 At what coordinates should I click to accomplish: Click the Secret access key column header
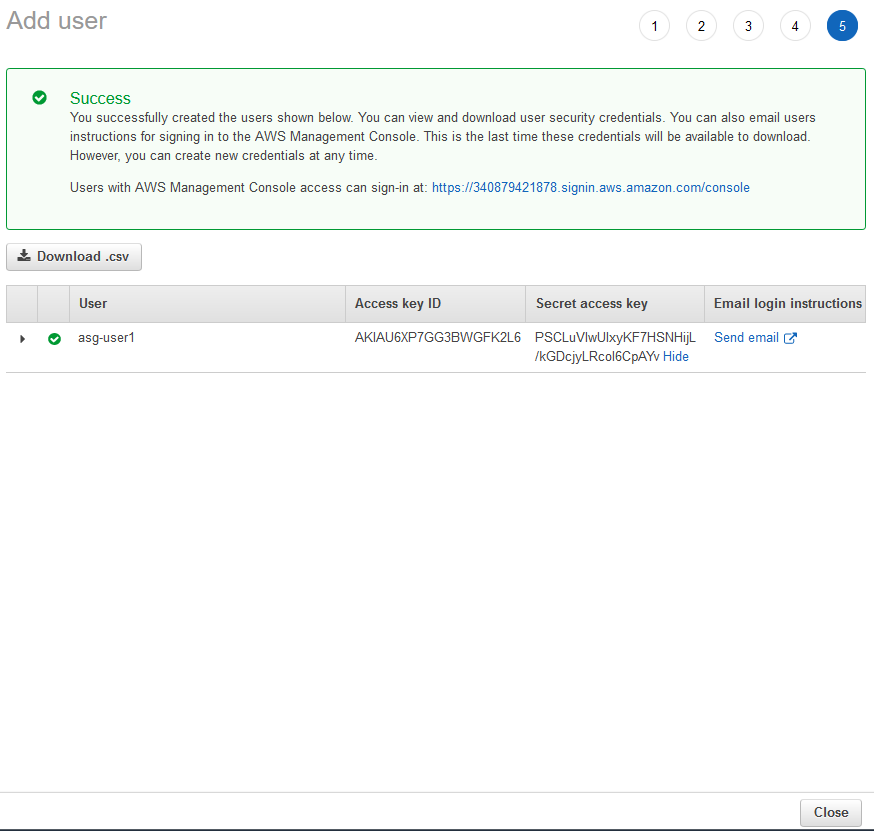(x=591, y=304)
